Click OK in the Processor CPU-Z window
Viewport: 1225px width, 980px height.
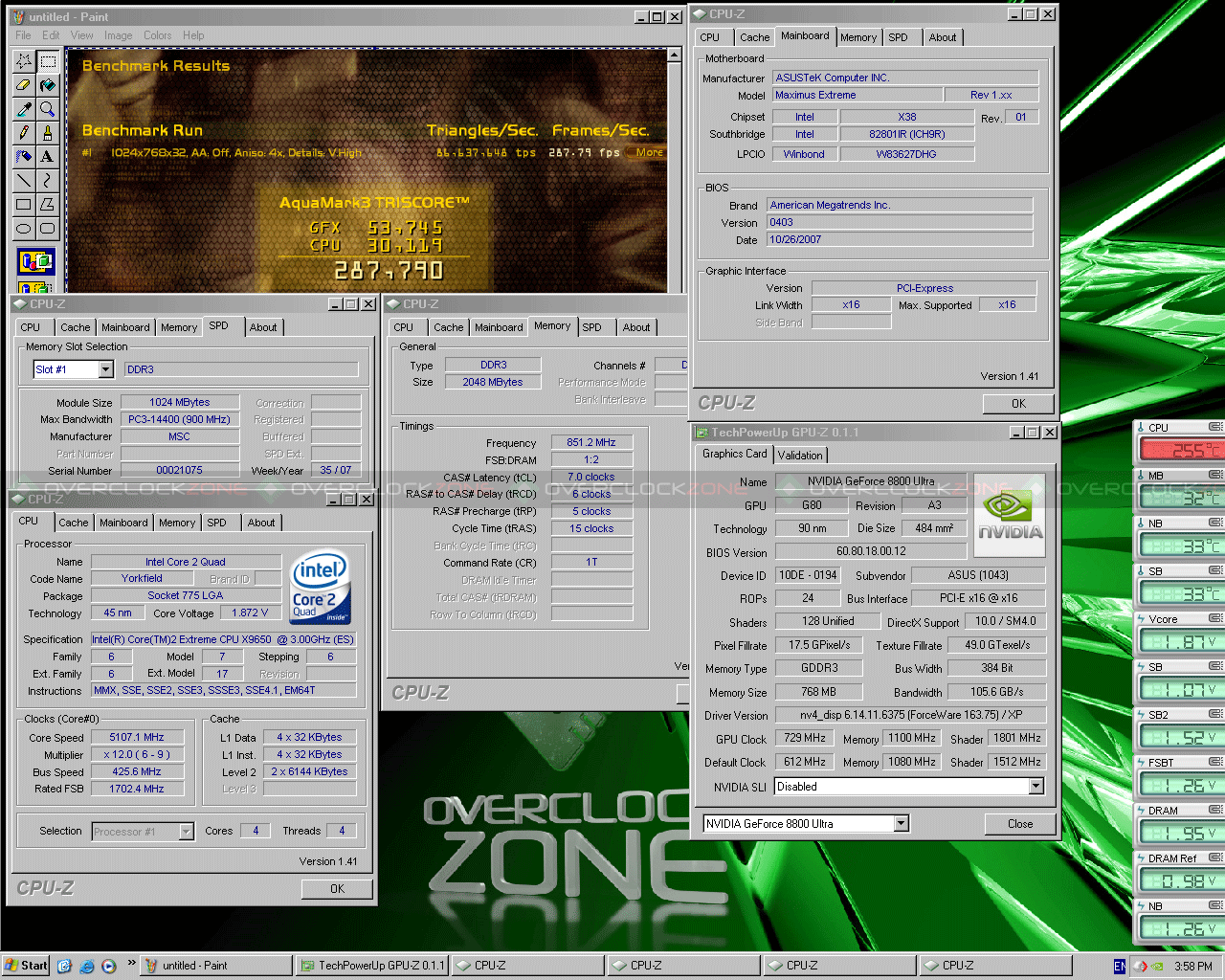337,889
